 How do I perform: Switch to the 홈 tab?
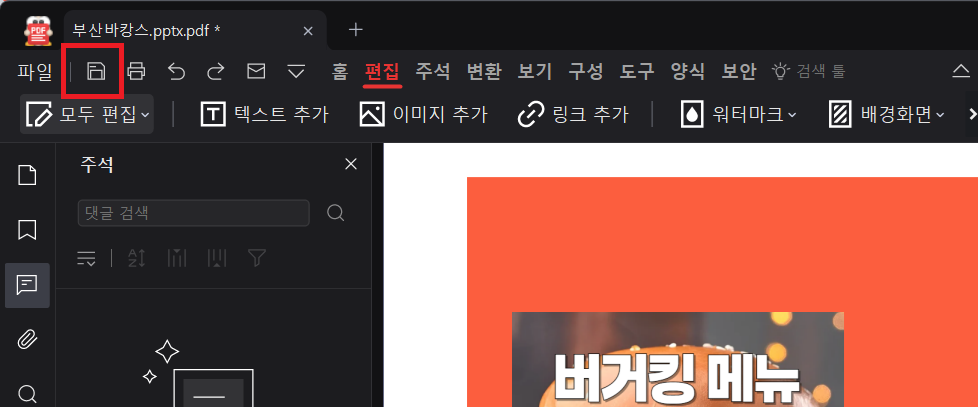click(340, 72)
